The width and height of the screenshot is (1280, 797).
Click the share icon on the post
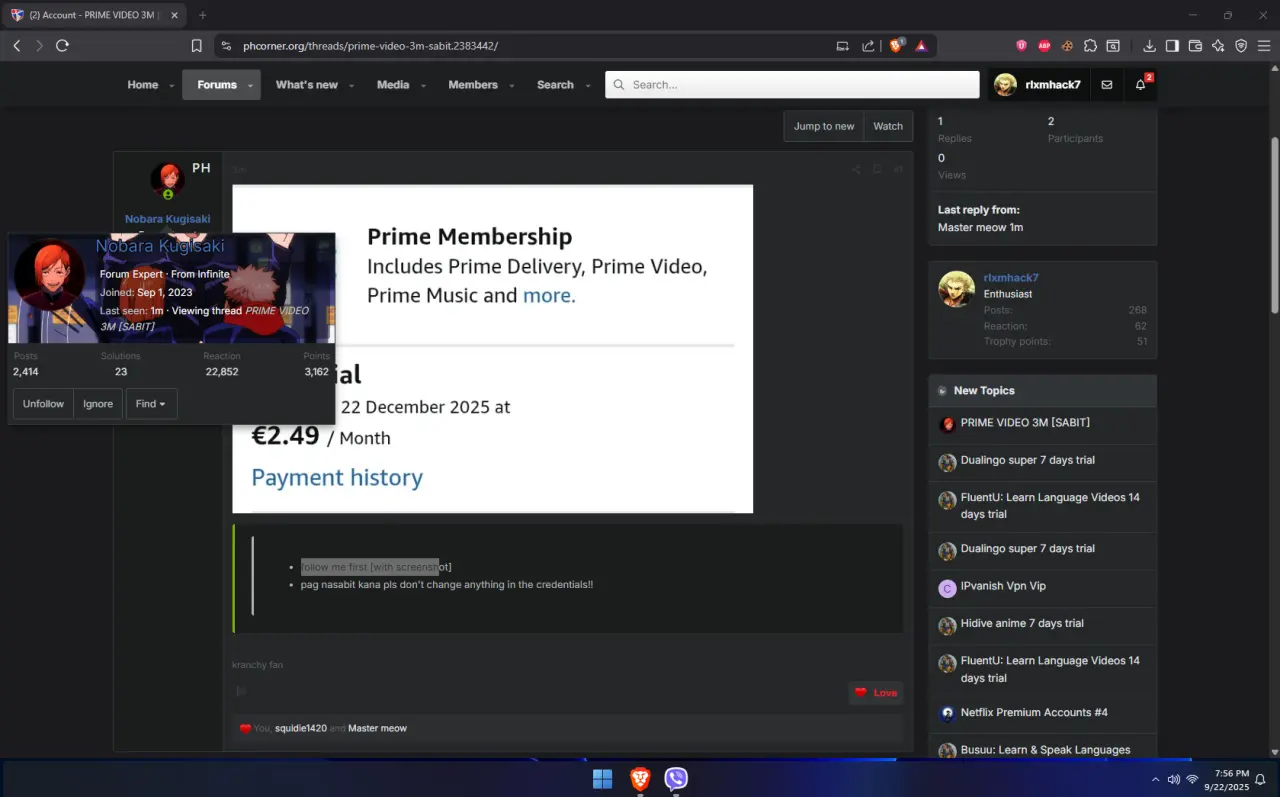point(856,169)
